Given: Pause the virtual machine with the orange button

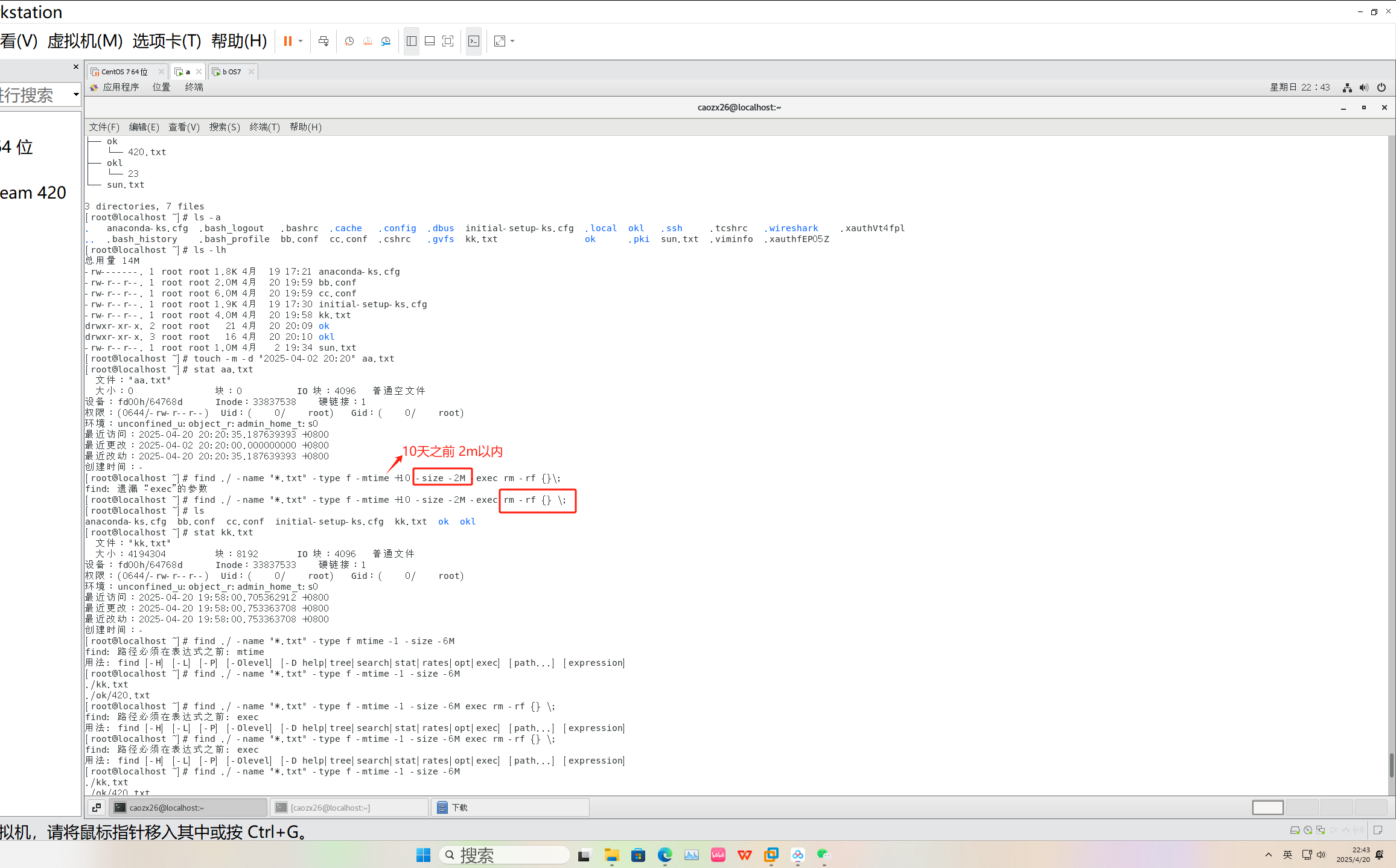Looking at the screenshot, I should 288,41.
